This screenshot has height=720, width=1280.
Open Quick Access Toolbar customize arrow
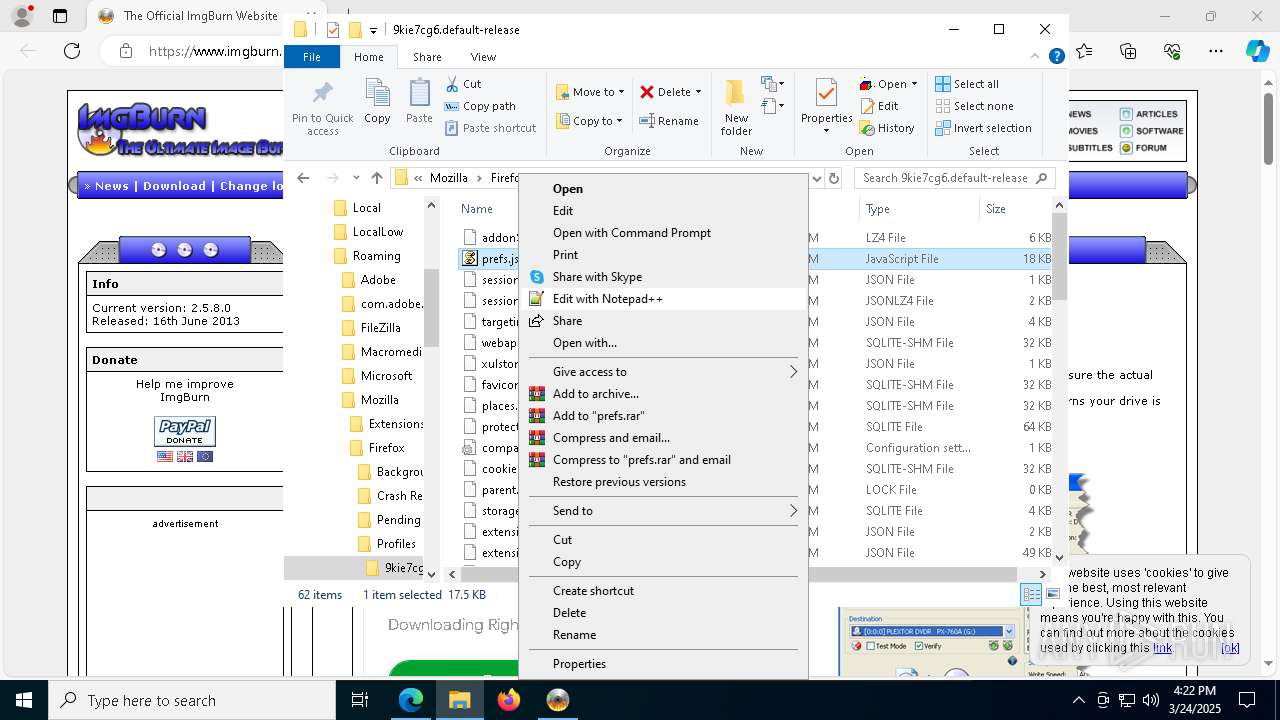point(373,30)
